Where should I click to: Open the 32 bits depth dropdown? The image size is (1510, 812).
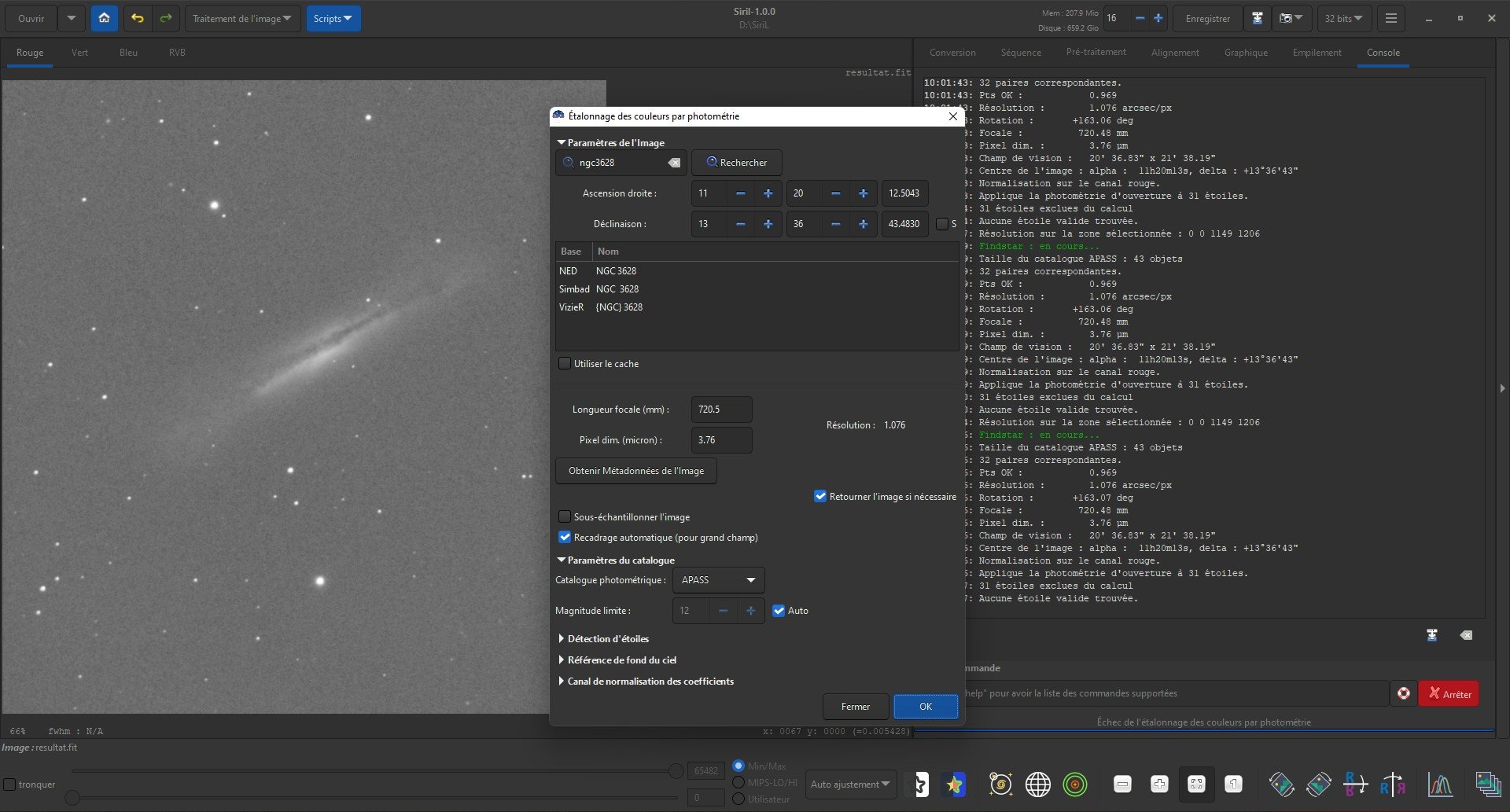(x=1344, y=18)
